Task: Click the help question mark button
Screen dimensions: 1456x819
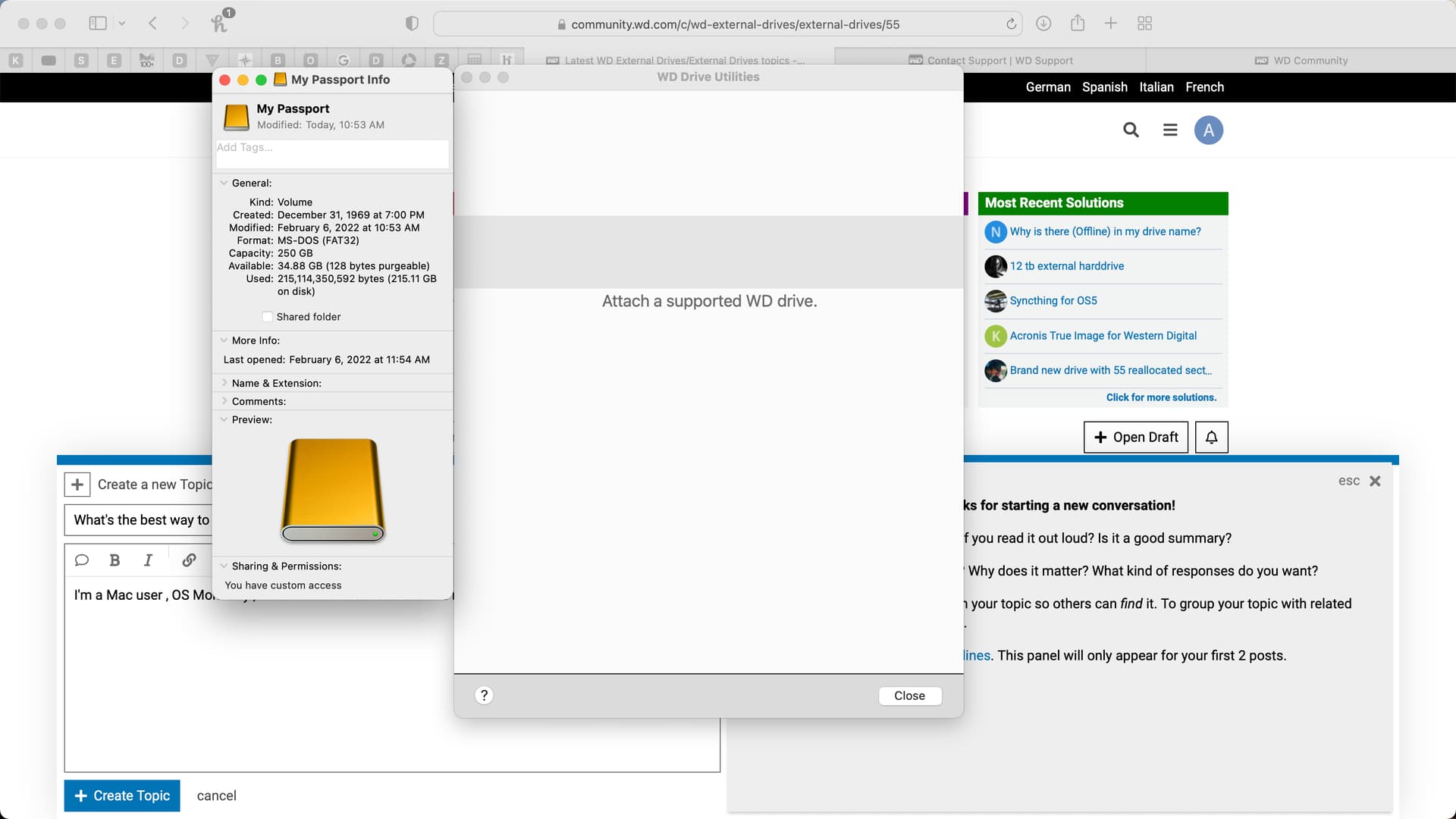Action: [x=484, y=695]
